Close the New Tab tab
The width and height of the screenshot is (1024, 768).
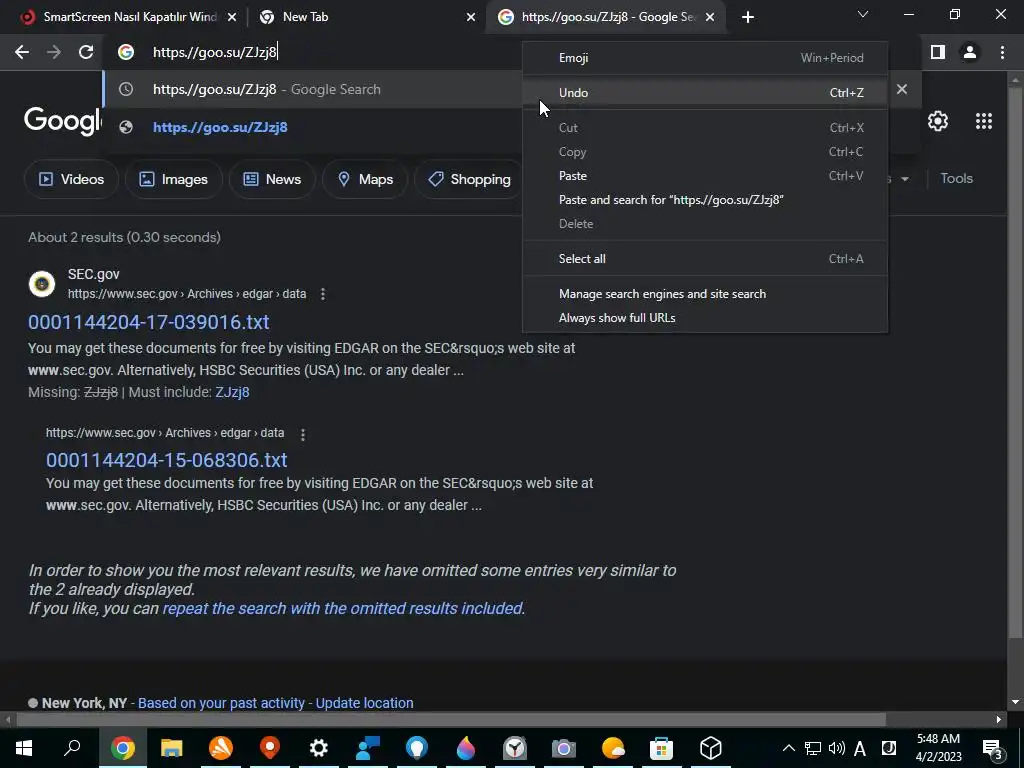(471, 18)
